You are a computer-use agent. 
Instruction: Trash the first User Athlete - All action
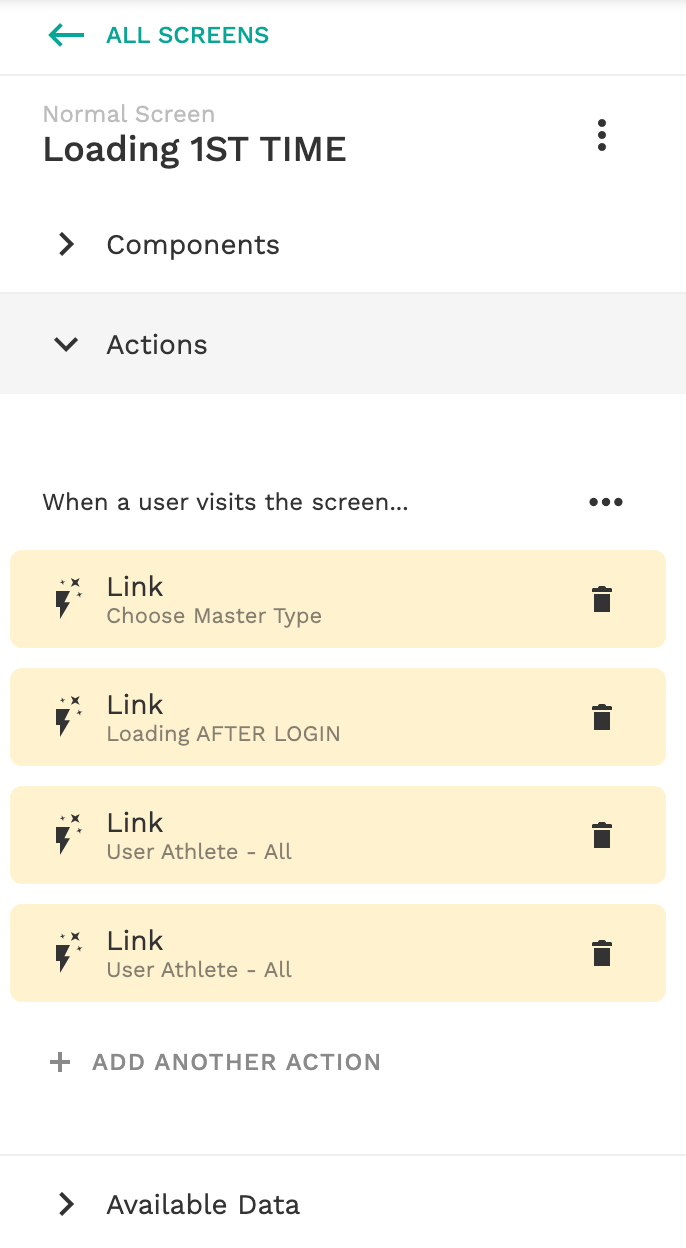pyautogui.click(x=601, y=835)
